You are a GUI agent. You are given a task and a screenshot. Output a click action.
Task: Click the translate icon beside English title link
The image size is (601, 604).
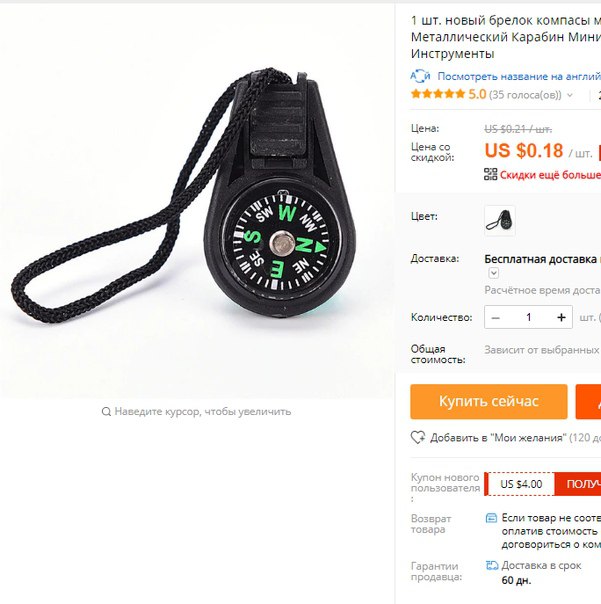420,76
